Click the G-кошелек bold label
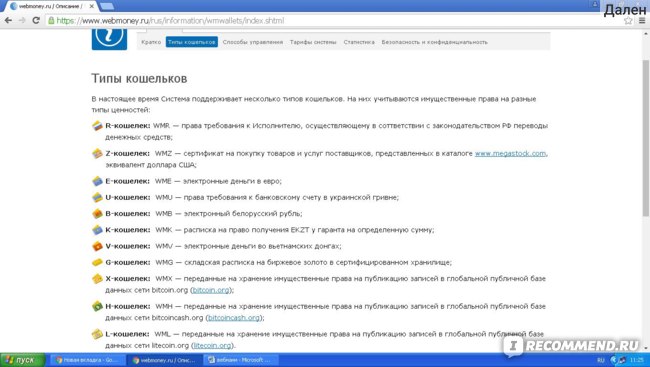The height and width of the screenshot is (367, 650). 128,262
